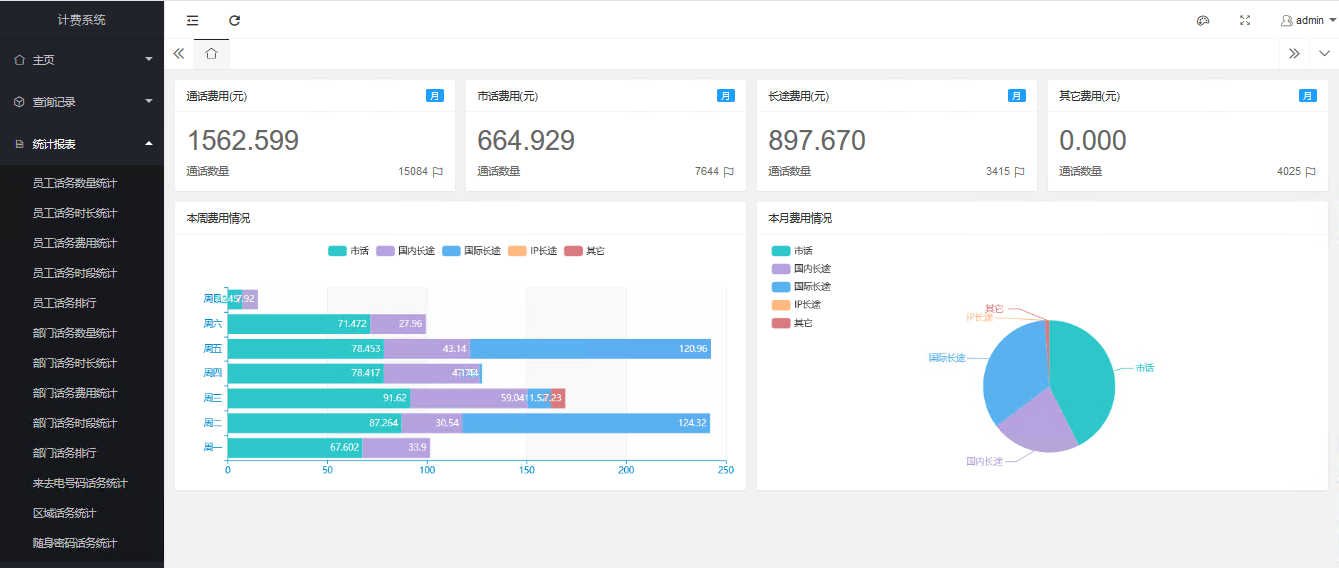This screenshot has width=1339, height=568.
Task: Click the refresh page icon
Action: [235, 20]
